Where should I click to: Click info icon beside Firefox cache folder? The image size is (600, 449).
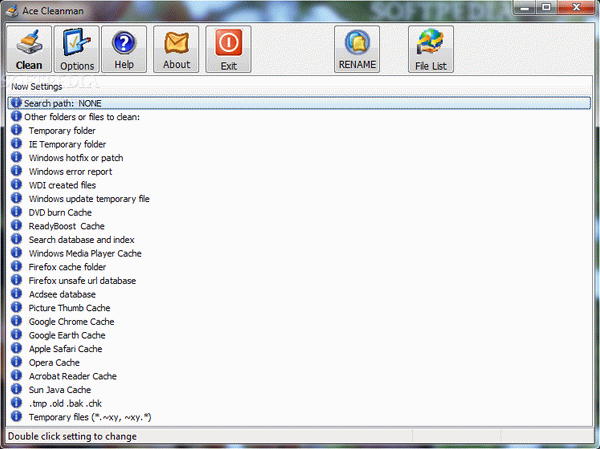tap(16, 266)
